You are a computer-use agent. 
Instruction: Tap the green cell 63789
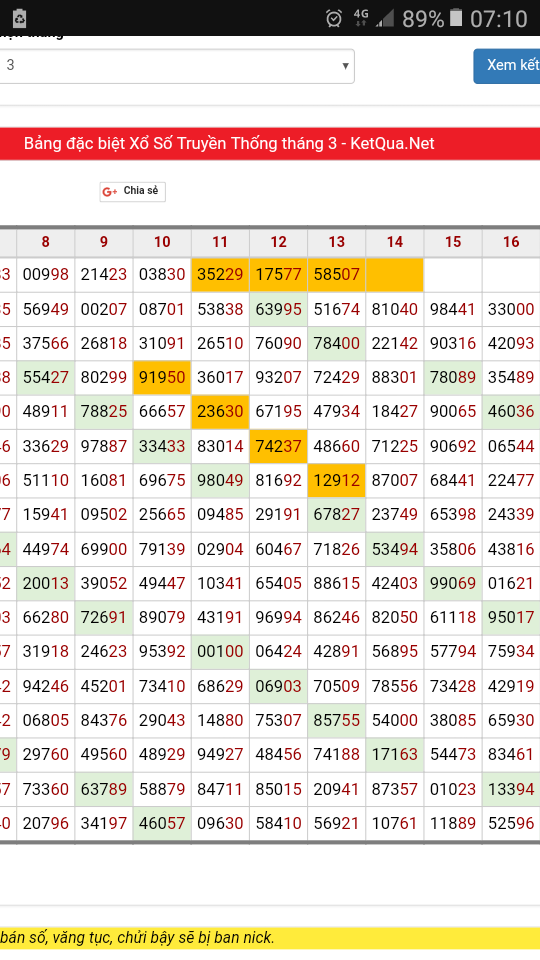point(103,789)
